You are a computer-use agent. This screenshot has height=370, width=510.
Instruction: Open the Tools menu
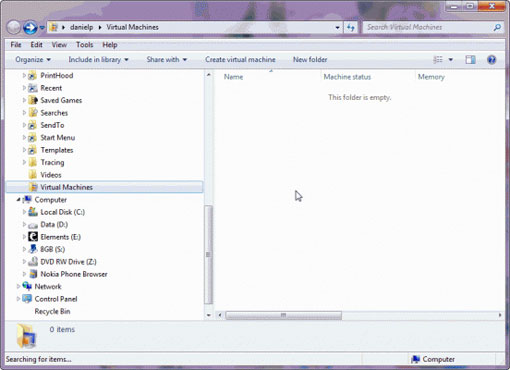(x=84, y=45)
